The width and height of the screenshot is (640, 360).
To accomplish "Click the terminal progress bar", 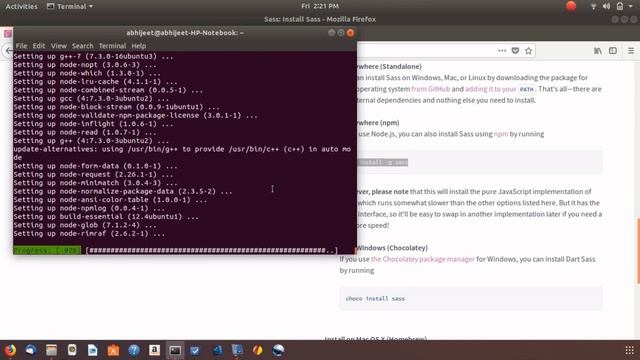I will point(212,250).
